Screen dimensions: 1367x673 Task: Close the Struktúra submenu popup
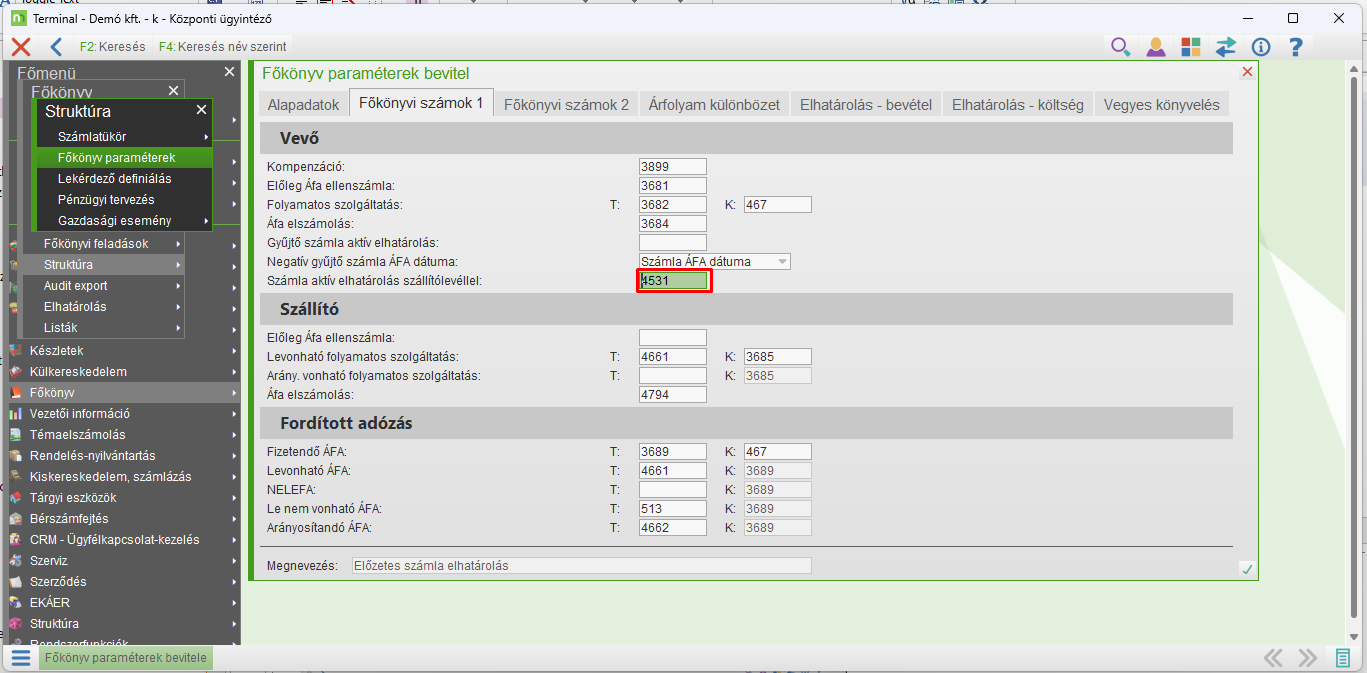[200, 111]
